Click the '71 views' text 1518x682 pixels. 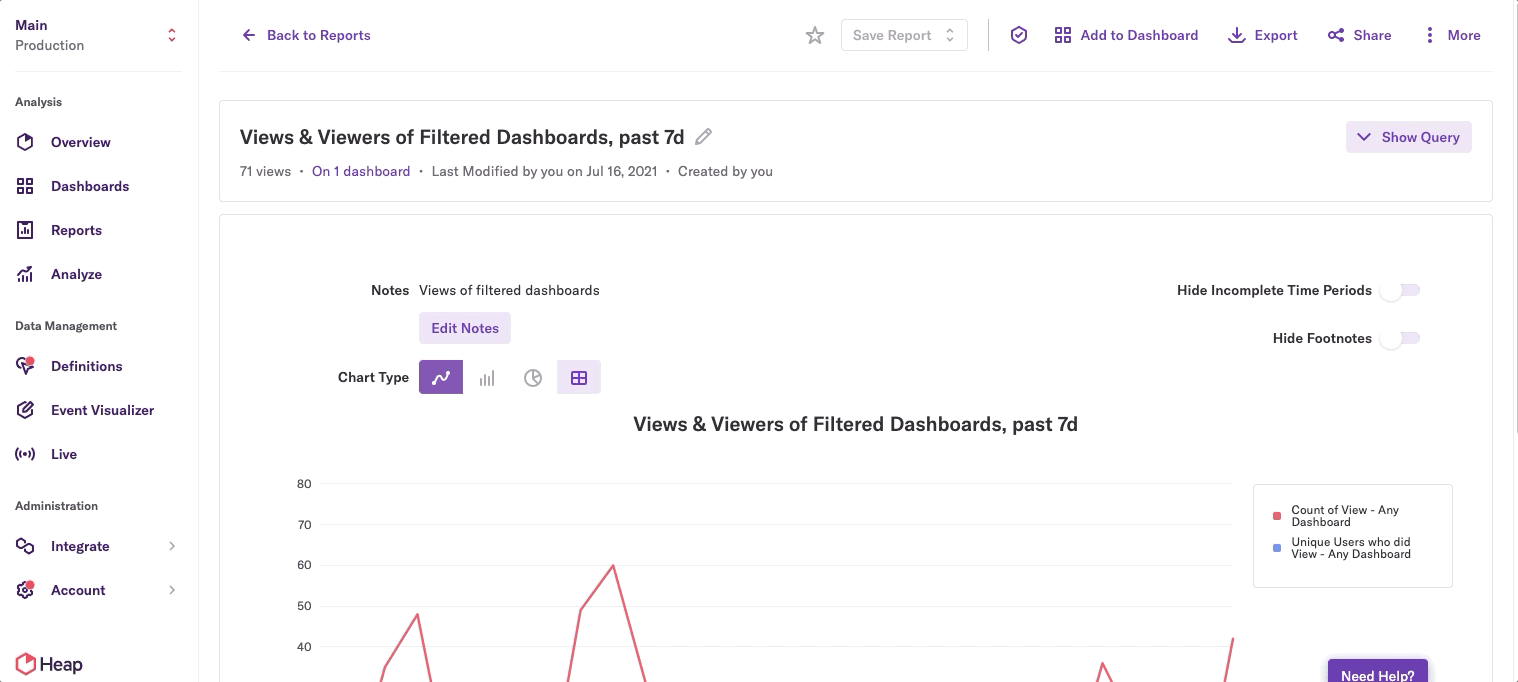coord(265,171)
